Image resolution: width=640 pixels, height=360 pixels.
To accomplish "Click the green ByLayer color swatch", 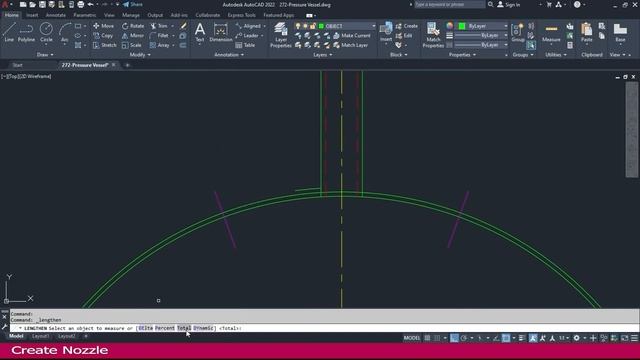I will click(462, 26).
